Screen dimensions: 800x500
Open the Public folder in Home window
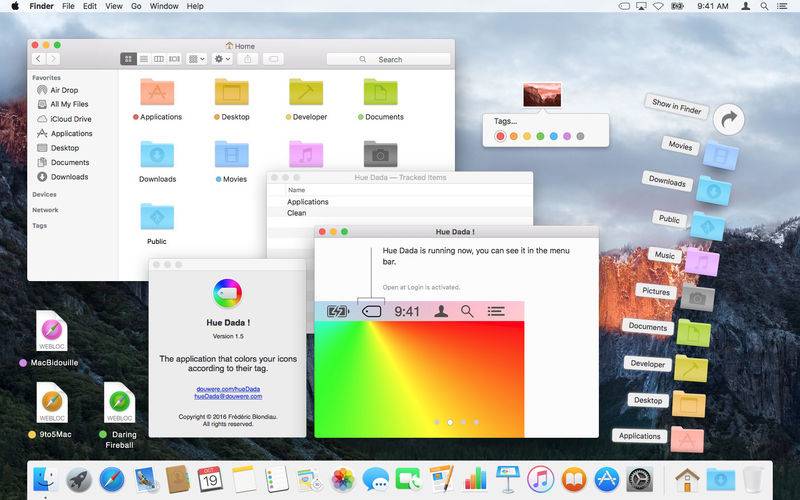pyautogui.click(x=157, y=216)
